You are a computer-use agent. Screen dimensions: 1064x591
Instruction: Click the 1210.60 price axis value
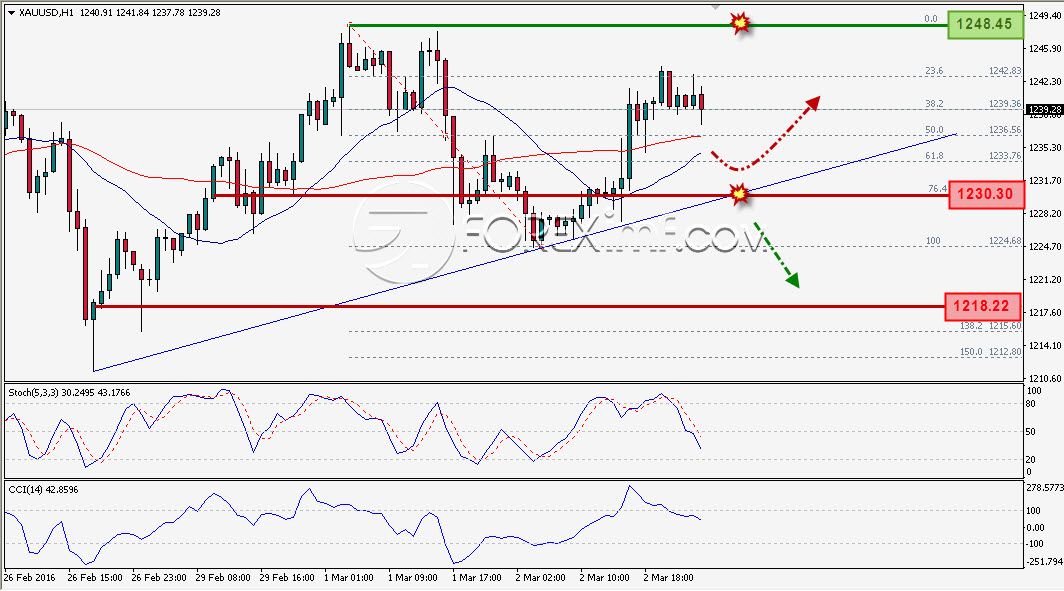point(1045,378)
